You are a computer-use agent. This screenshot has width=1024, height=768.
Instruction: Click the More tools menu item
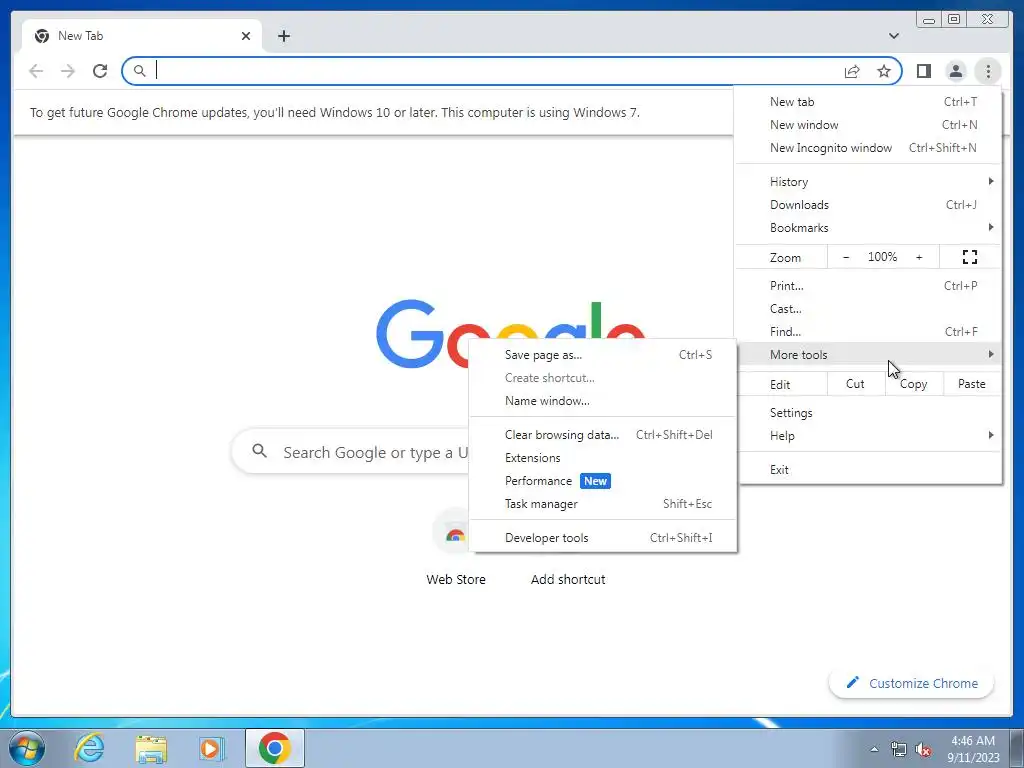(869, 355)
